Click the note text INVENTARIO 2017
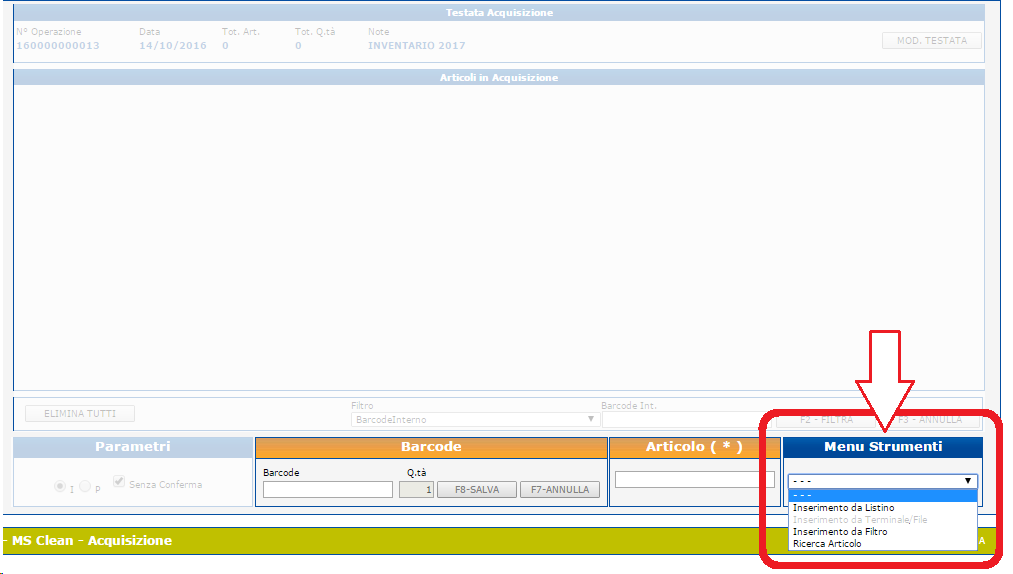The image size is (1013, 574). (x=417, y=46)
